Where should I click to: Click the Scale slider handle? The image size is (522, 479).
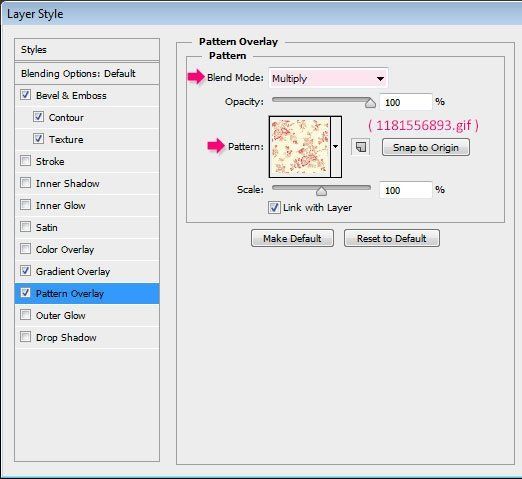click(321, 191)
